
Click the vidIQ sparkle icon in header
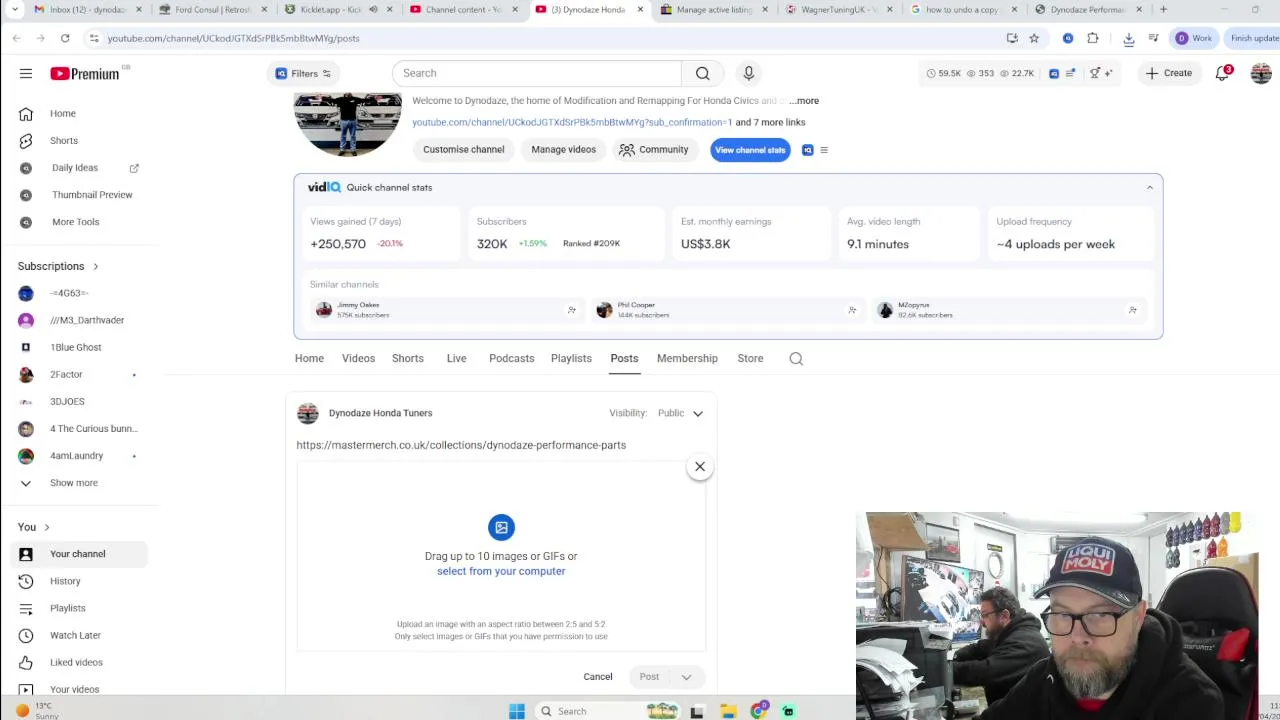click(x=1108, y=73)
